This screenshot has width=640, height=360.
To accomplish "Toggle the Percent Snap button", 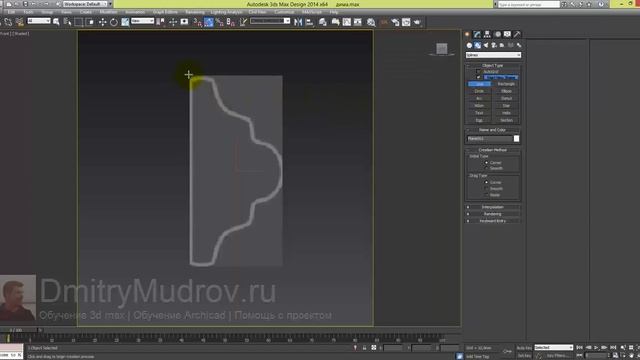I will coord(220,22).
